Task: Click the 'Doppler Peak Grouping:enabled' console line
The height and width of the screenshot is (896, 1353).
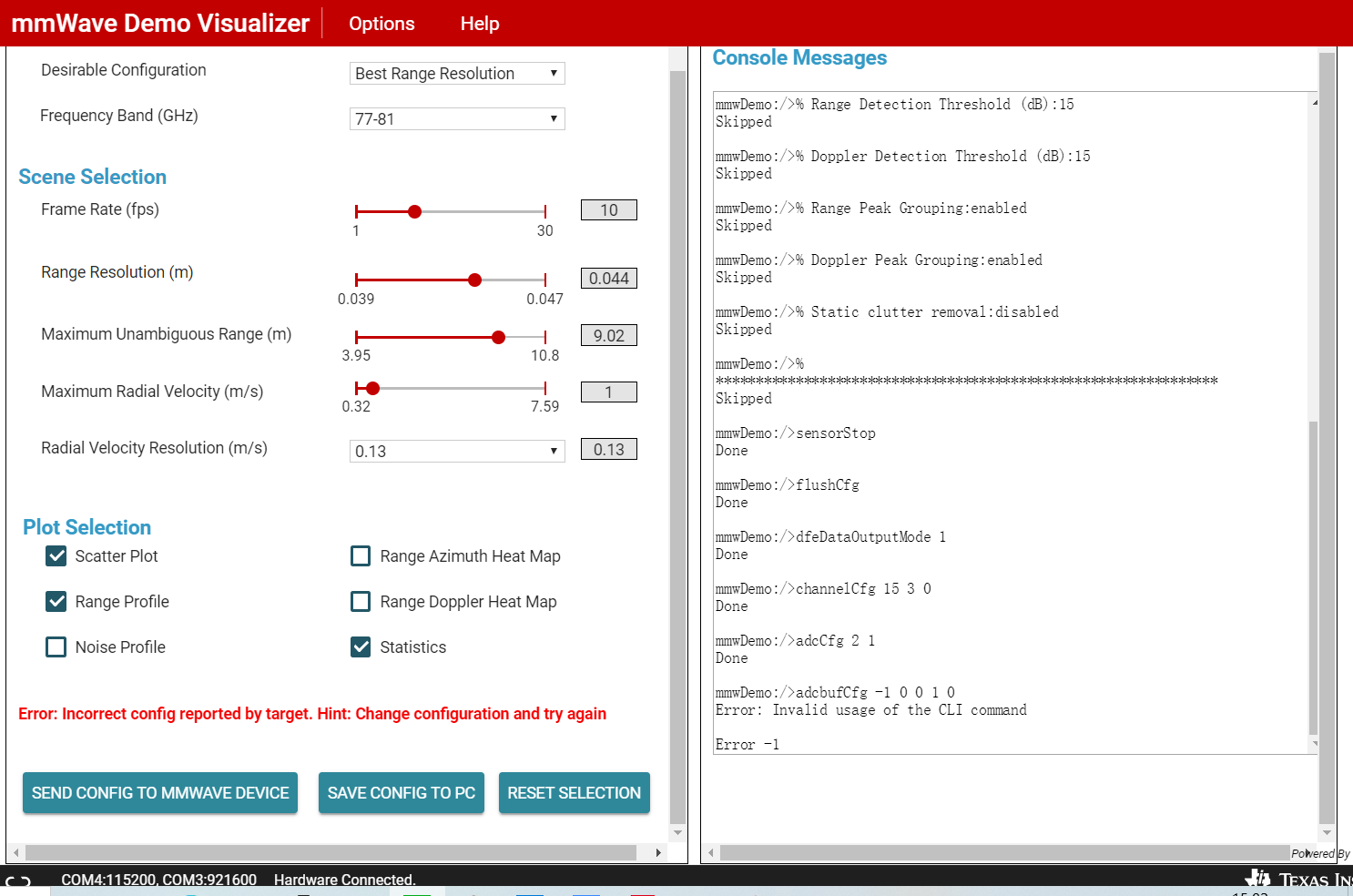Action: click(x=880, y=260)
